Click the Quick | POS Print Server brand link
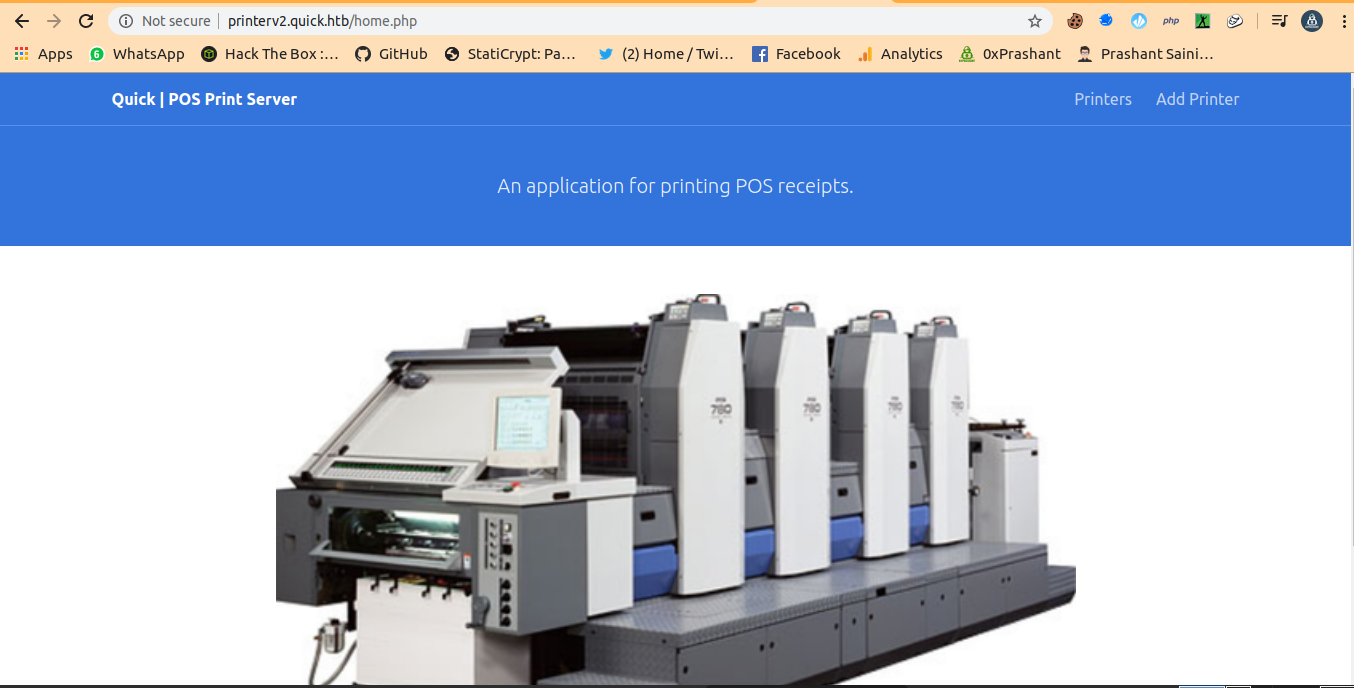This screenshot has height=688, width=1354. [204, 99]
